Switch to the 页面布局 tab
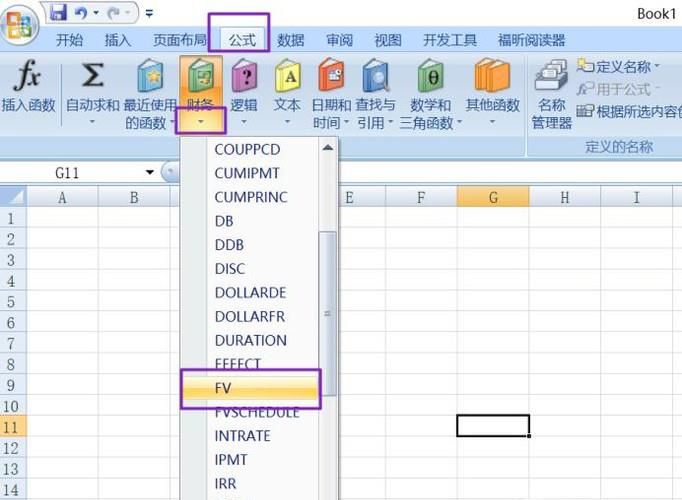The width and height of the screenshot is (682, 500). pos(180,40)
